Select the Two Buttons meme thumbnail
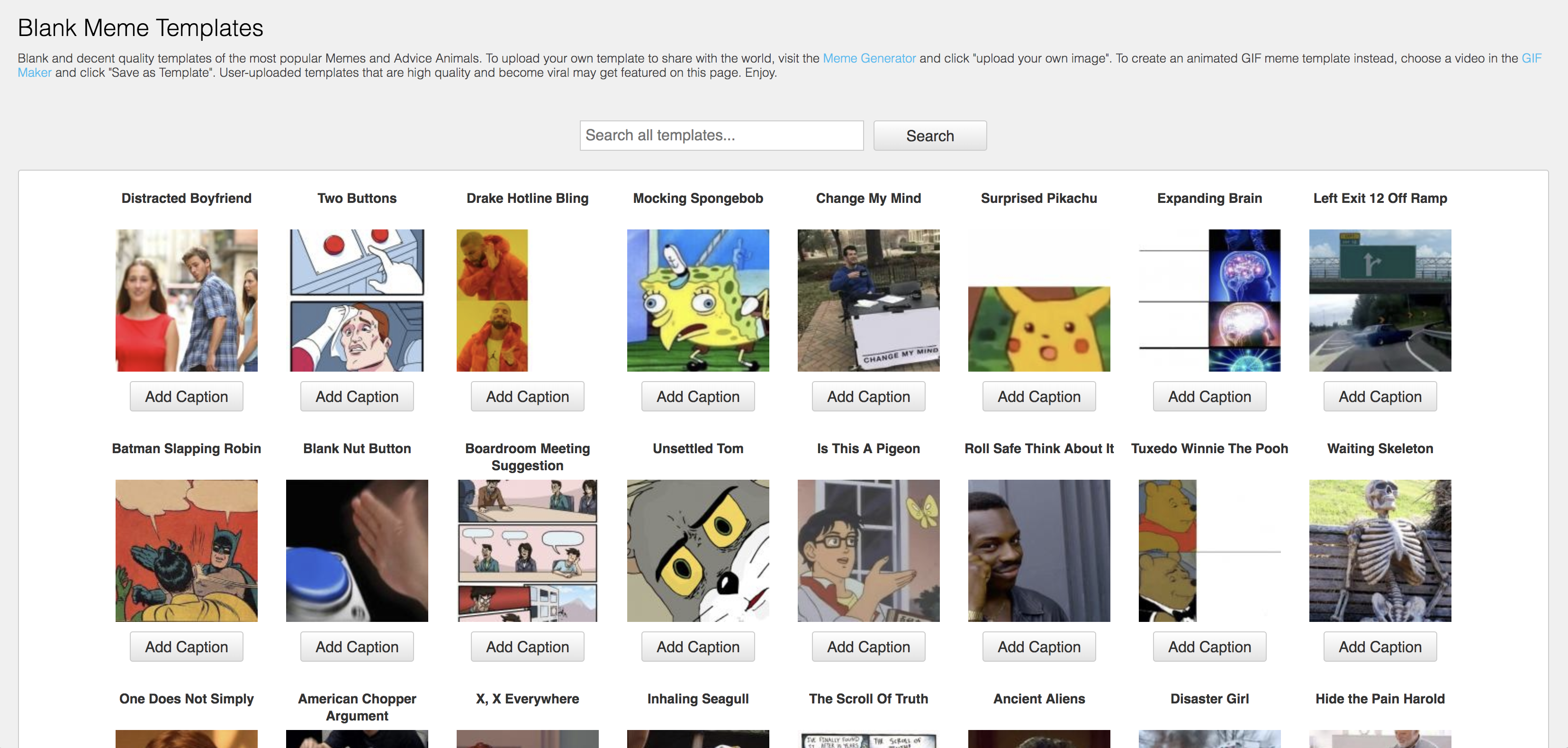The width and height of the screenshot is (1568, 748). tap(357, 301)
